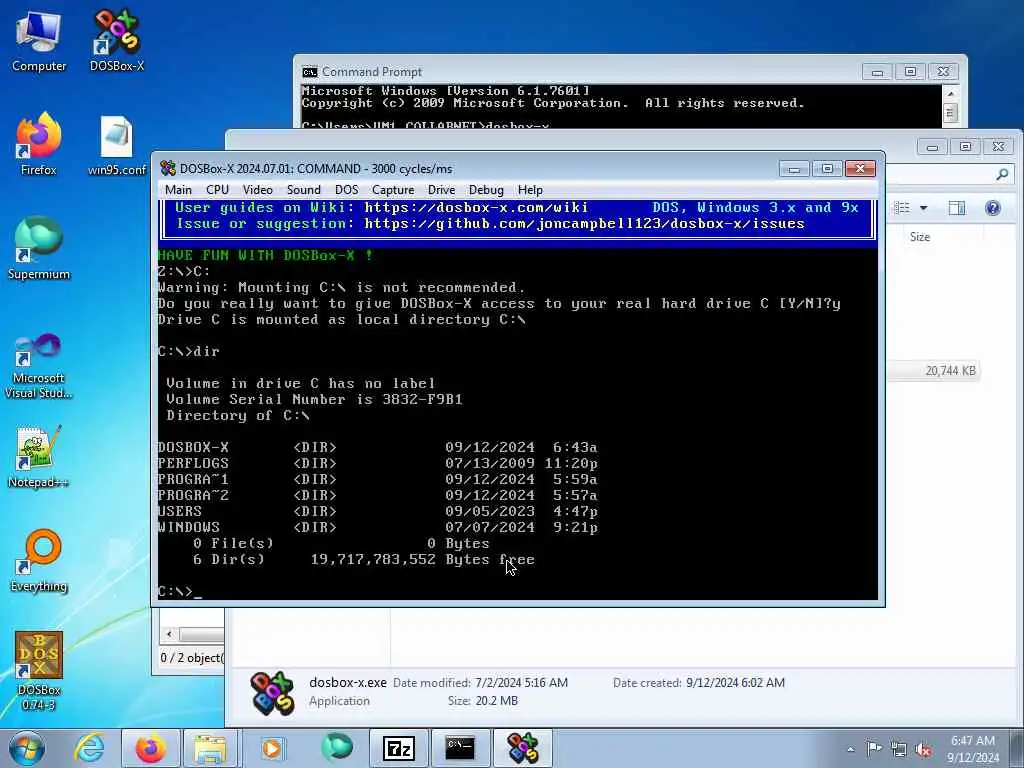The width and height of the screenshot is (1024, 768).
Task: Click the muted volume tray icon
Action: pyautogui.click(x=923, y=750)
